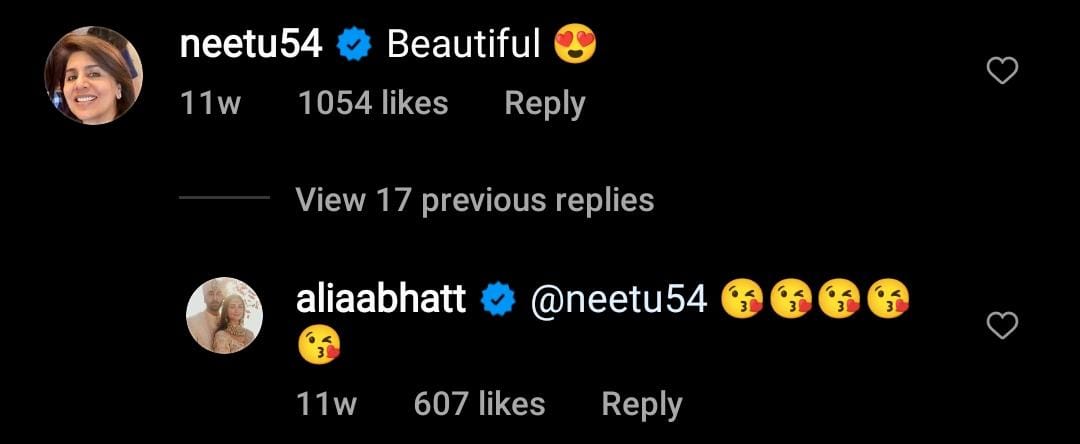Click the first kiss emoji after @neetu54
This screenshot has width=1080, height=444.
point(742,299)
